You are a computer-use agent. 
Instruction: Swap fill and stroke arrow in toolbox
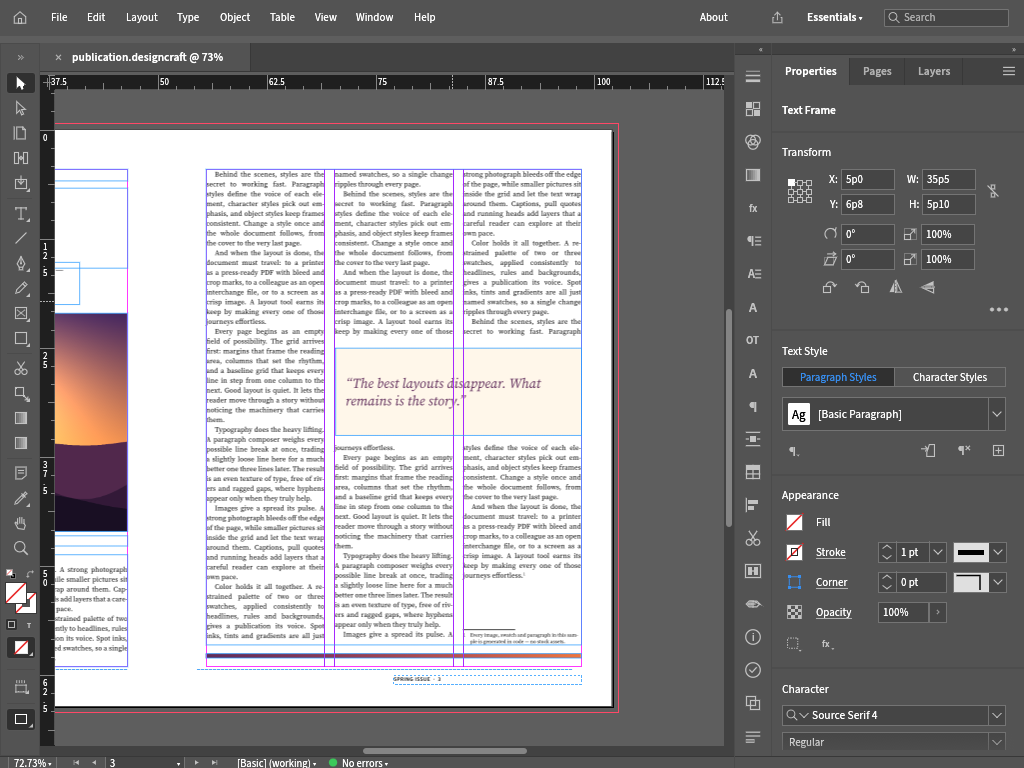coord(29,573)
